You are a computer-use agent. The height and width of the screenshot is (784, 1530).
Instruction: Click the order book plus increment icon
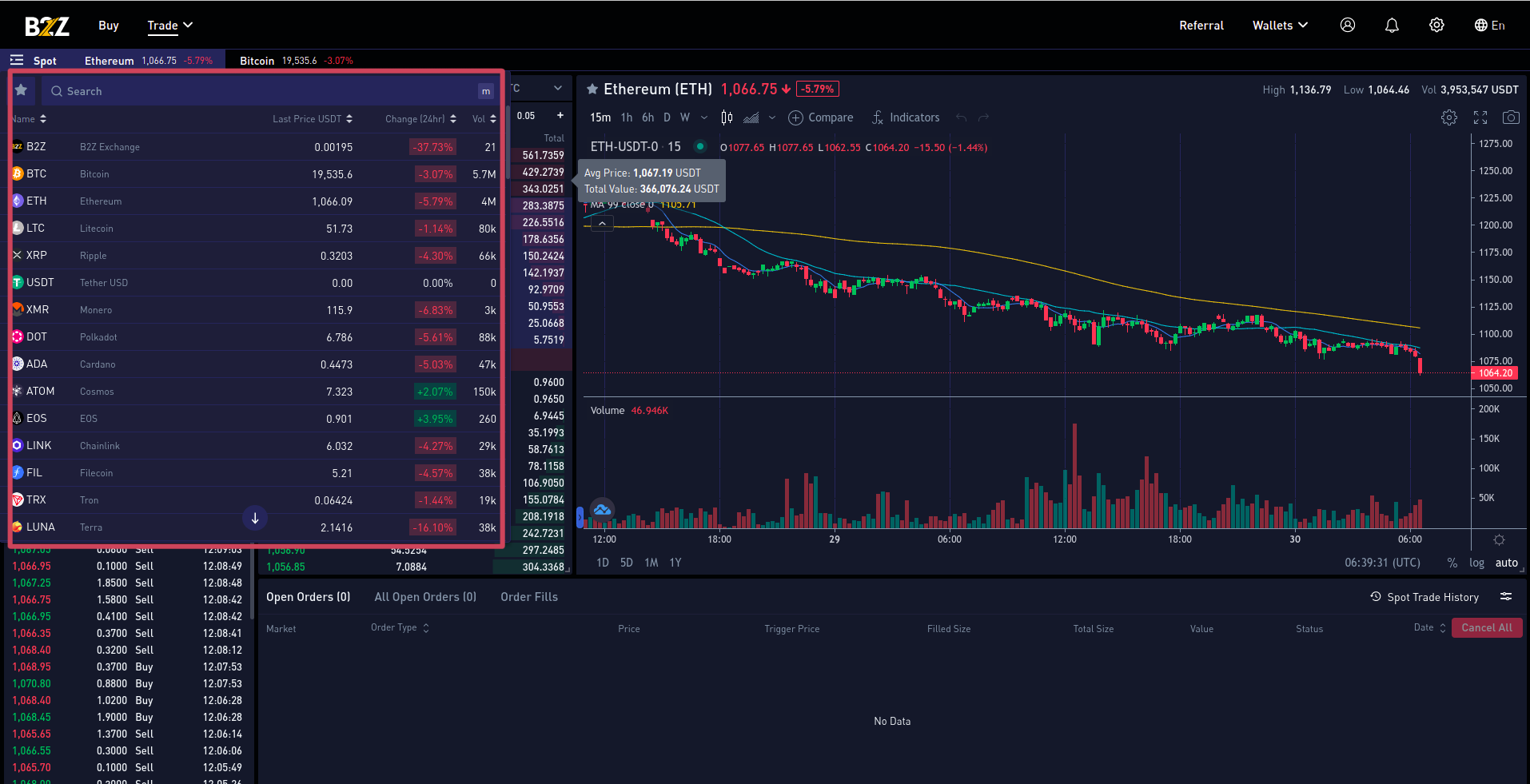click(x=560, y=116)
